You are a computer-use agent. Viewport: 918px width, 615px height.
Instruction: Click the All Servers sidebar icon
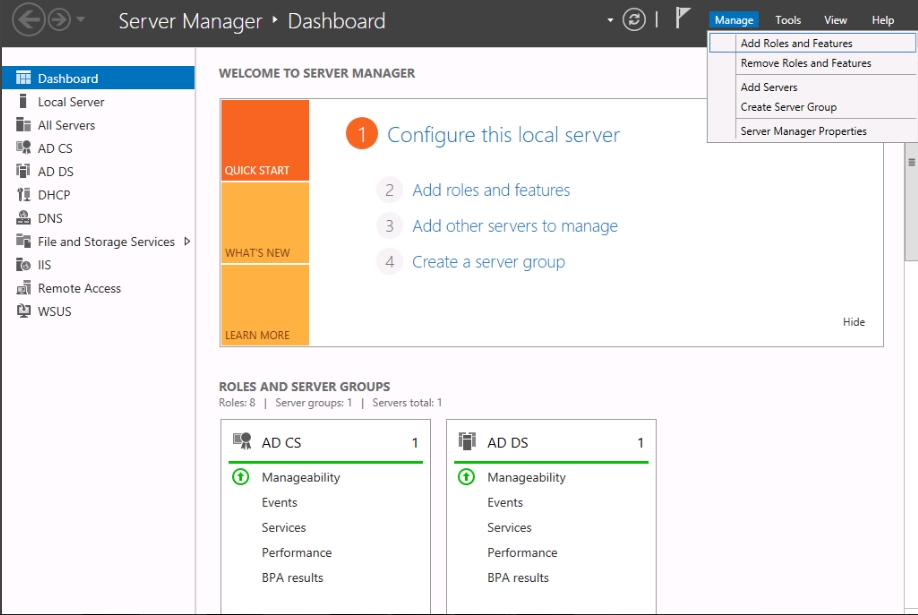pyautogui.click(x=23, y=125)
